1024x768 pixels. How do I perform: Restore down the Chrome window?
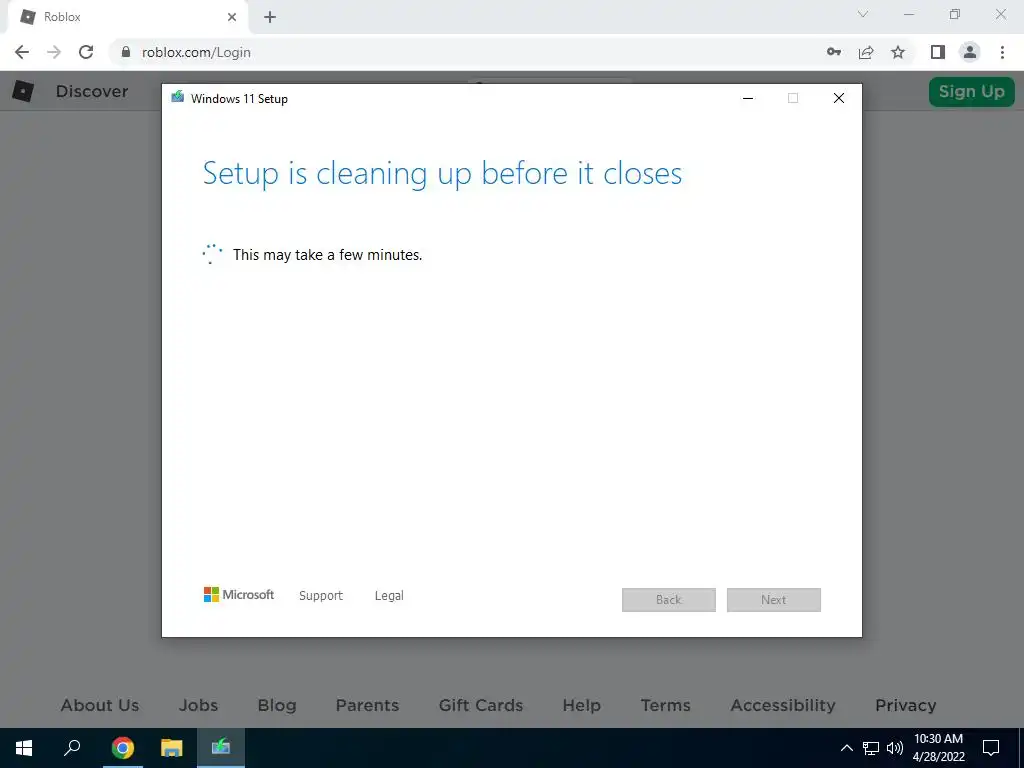[955, 14]
